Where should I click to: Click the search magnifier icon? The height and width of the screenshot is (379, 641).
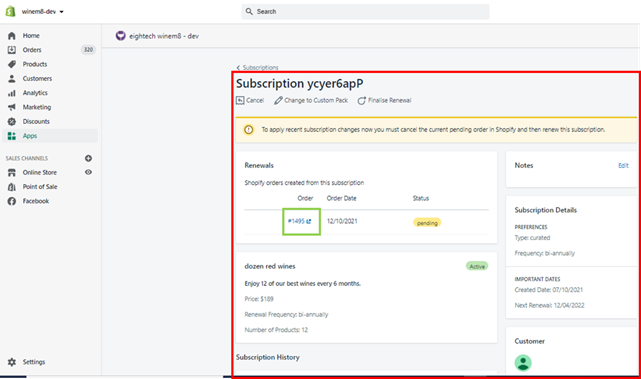point(249,12)
